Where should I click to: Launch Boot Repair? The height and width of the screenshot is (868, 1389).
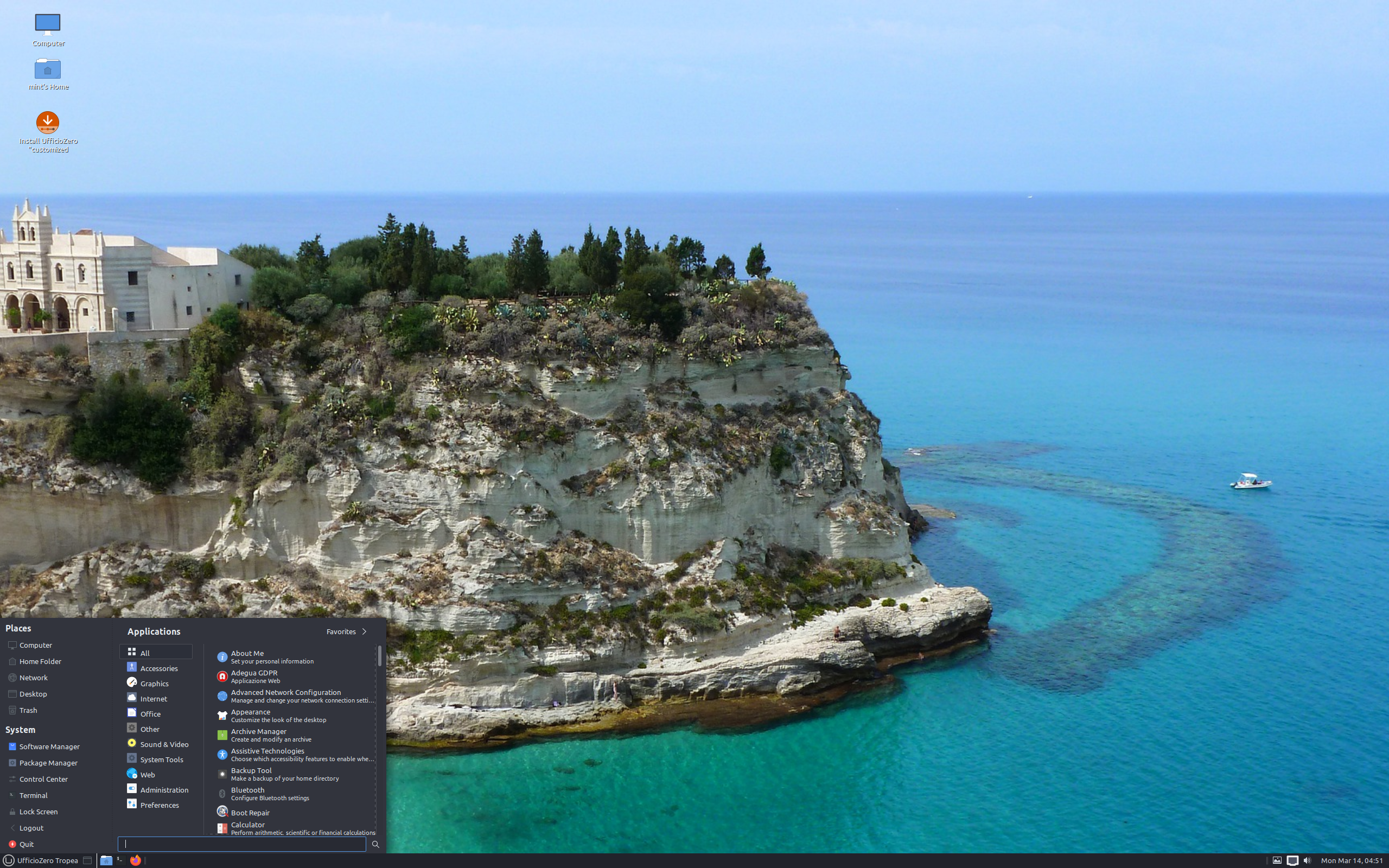click(x=295, y=812)
